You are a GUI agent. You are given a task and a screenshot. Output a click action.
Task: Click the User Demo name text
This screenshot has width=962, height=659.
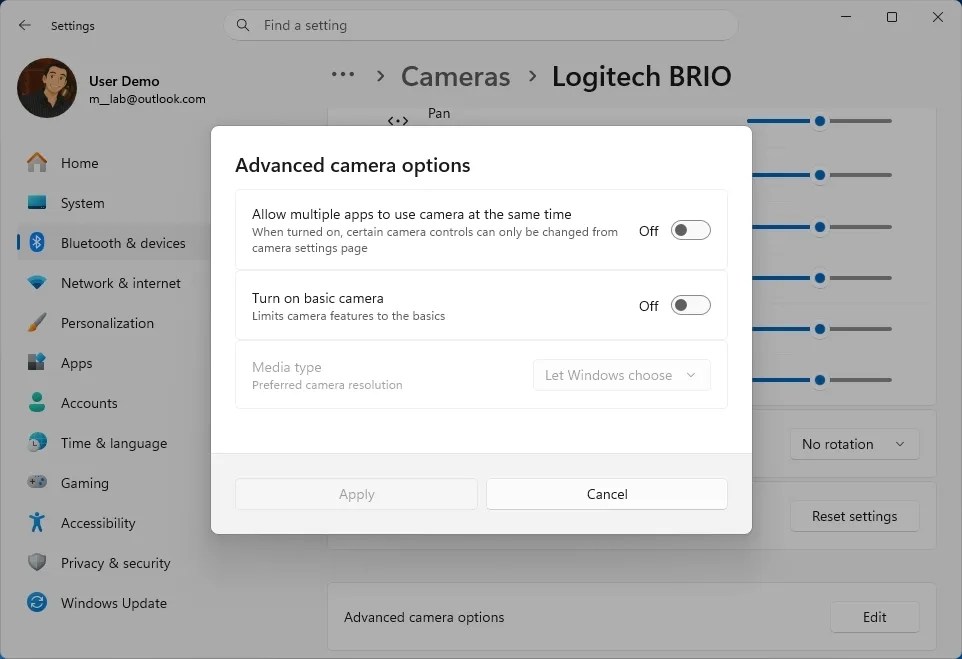click(124, 81)
